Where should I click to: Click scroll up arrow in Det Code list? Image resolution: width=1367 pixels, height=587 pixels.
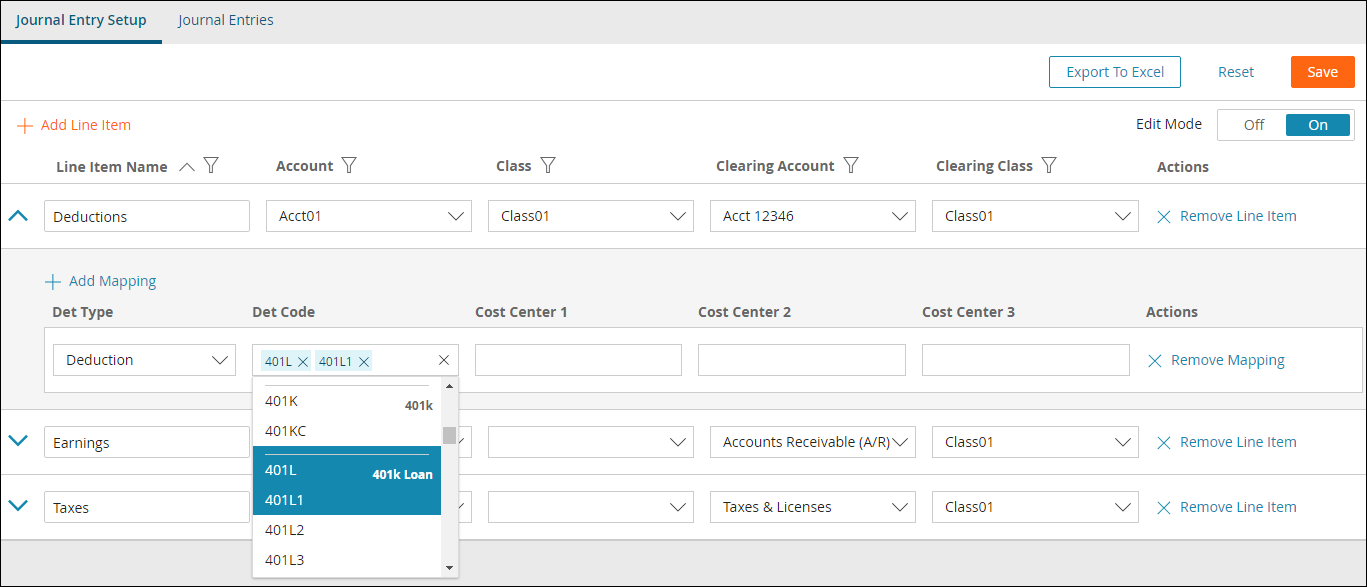(x=449, y=386)
